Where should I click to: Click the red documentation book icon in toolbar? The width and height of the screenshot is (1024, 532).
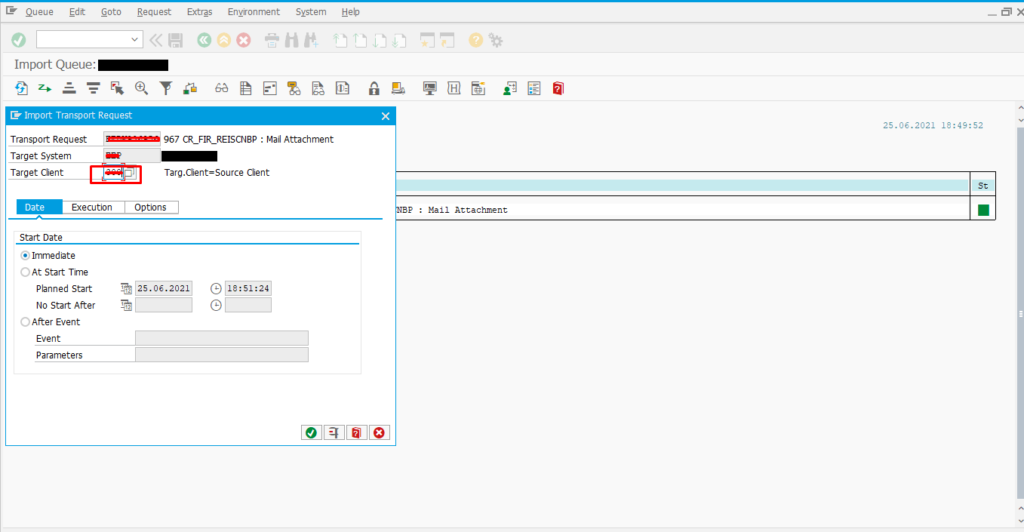tap(558, 88)
